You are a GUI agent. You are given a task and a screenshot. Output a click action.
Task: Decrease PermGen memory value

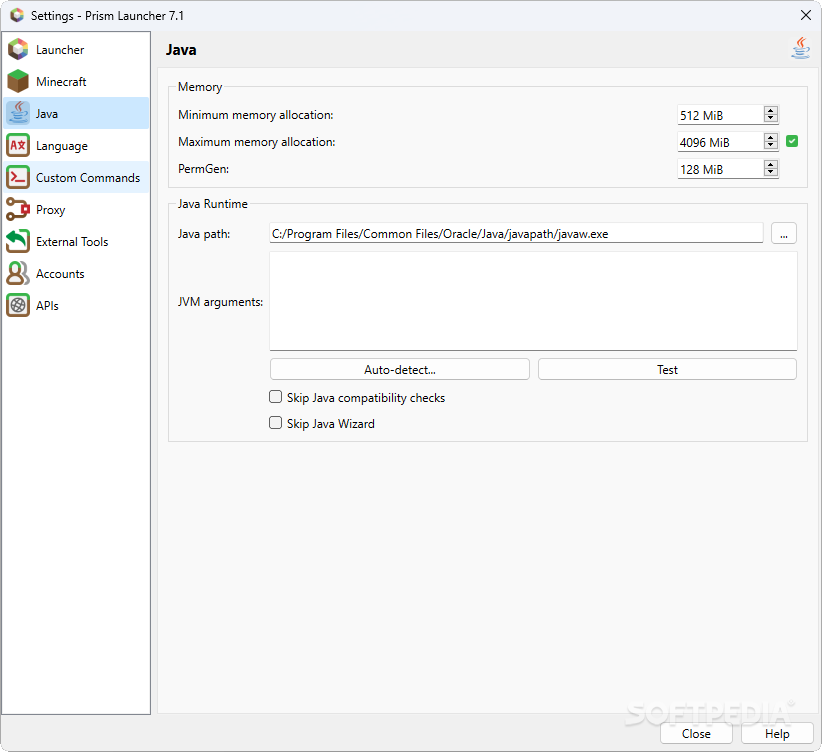coord(771,173)
